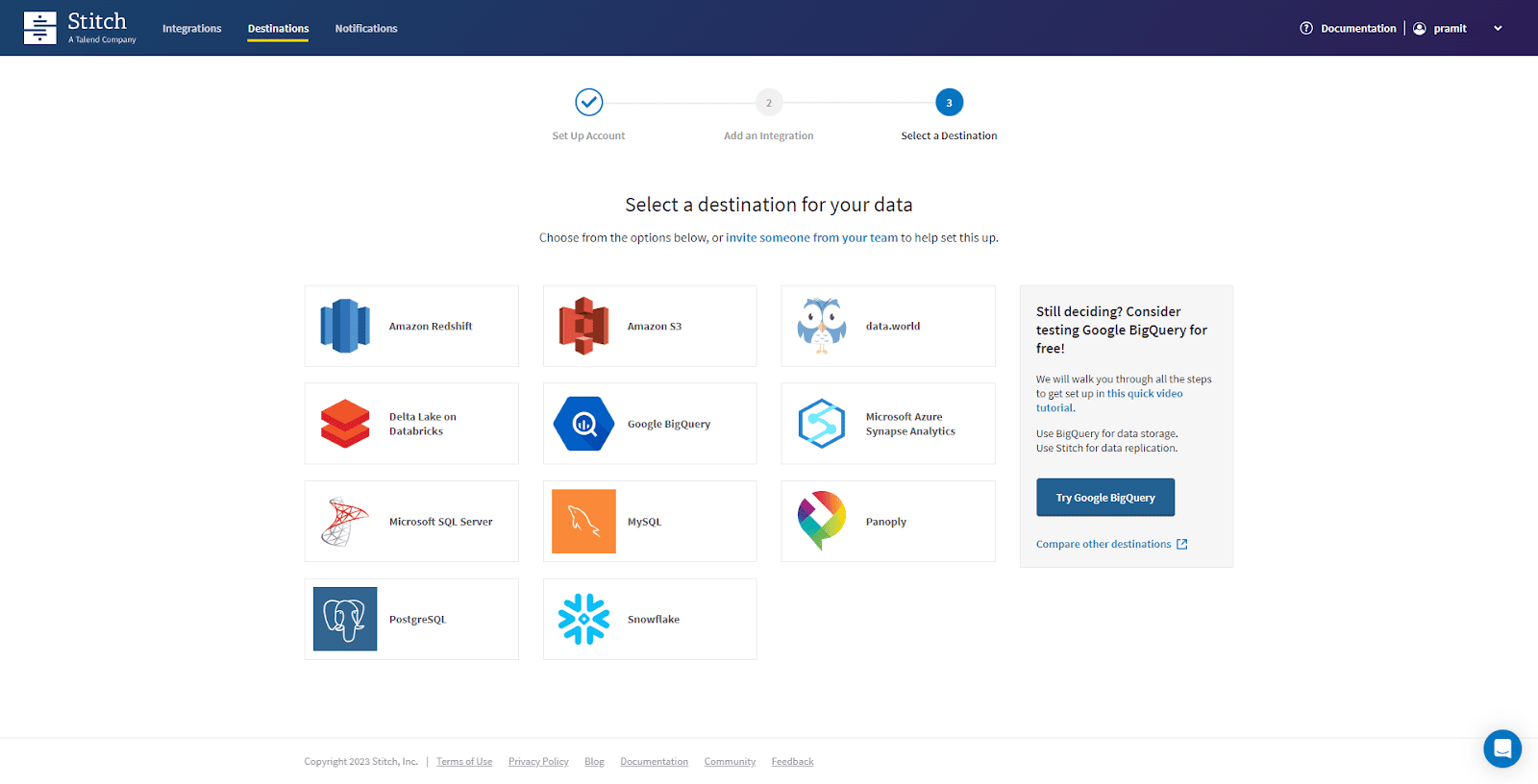
Task: Expand the pramit account dropdown arrow
Action: pyautogui.click(x=1498, y=29)
